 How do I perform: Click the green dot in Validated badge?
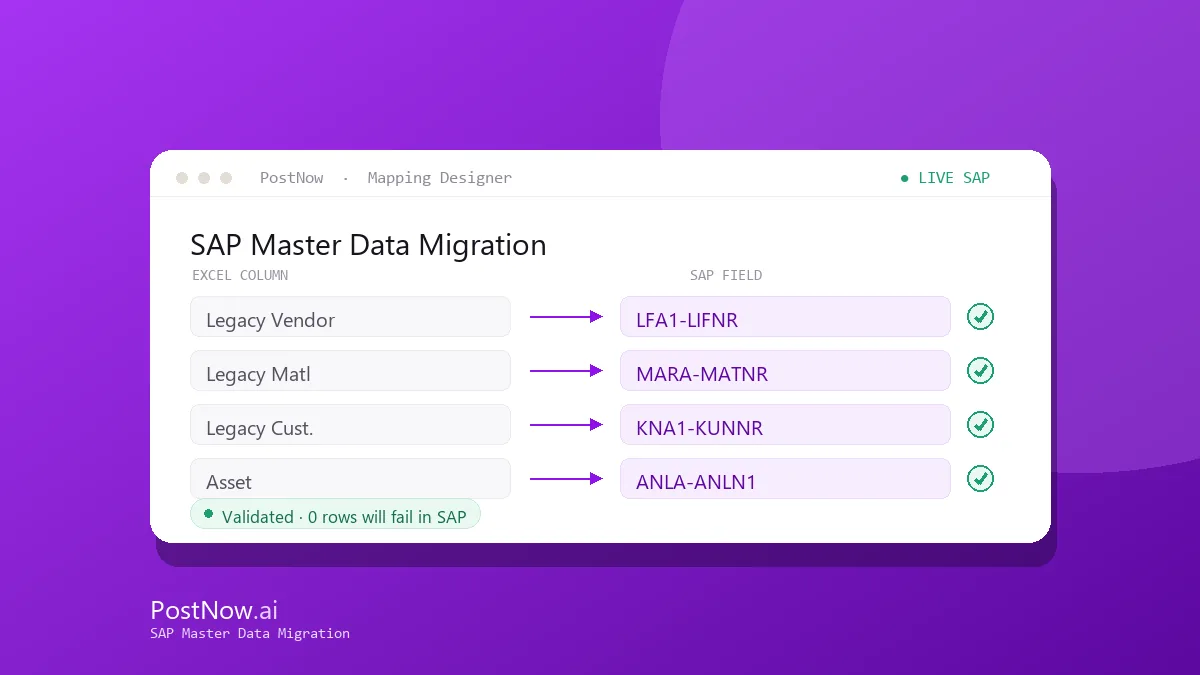tap(208, 514)
